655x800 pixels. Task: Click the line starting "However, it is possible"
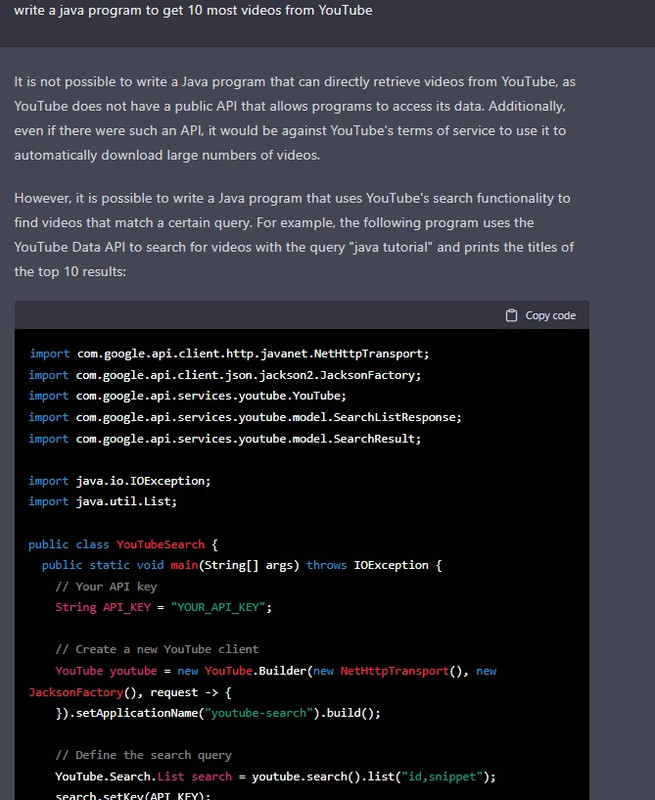[292, 198]
